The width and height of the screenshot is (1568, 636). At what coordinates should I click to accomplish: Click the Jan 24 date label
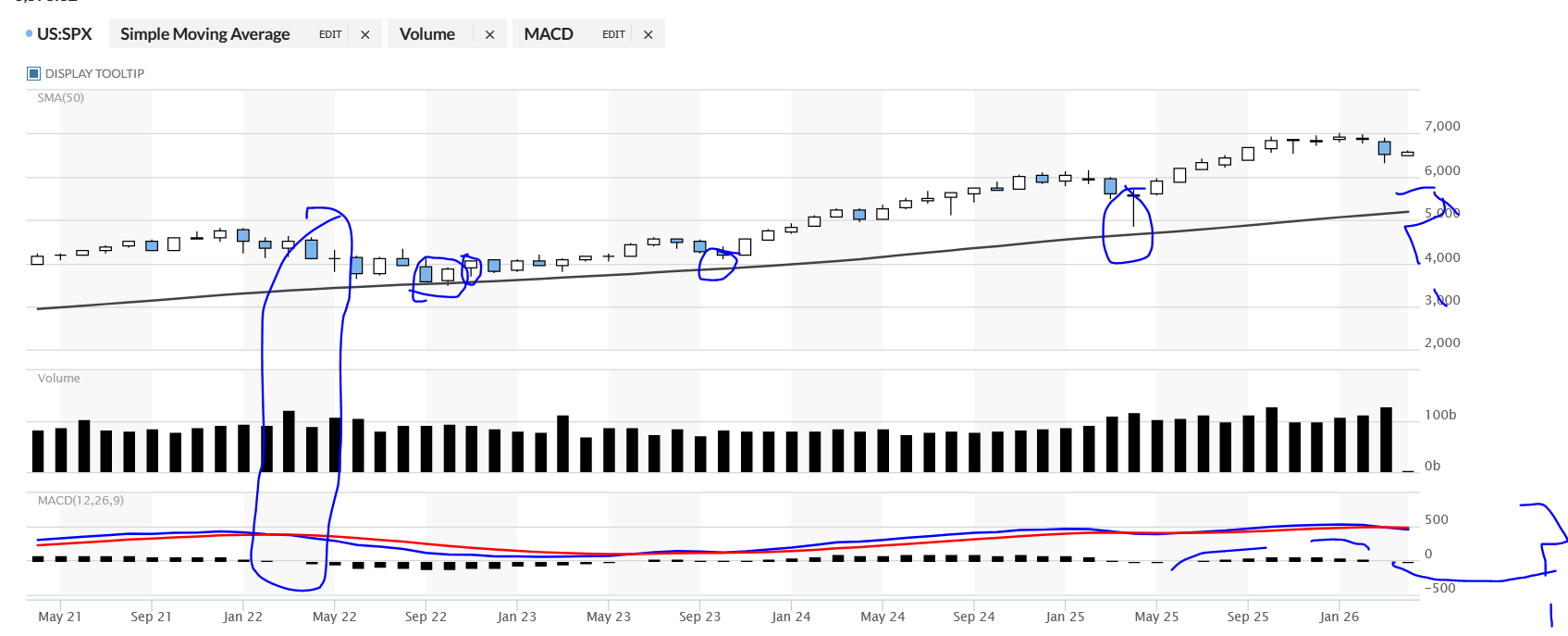click(x=791, y=617)
